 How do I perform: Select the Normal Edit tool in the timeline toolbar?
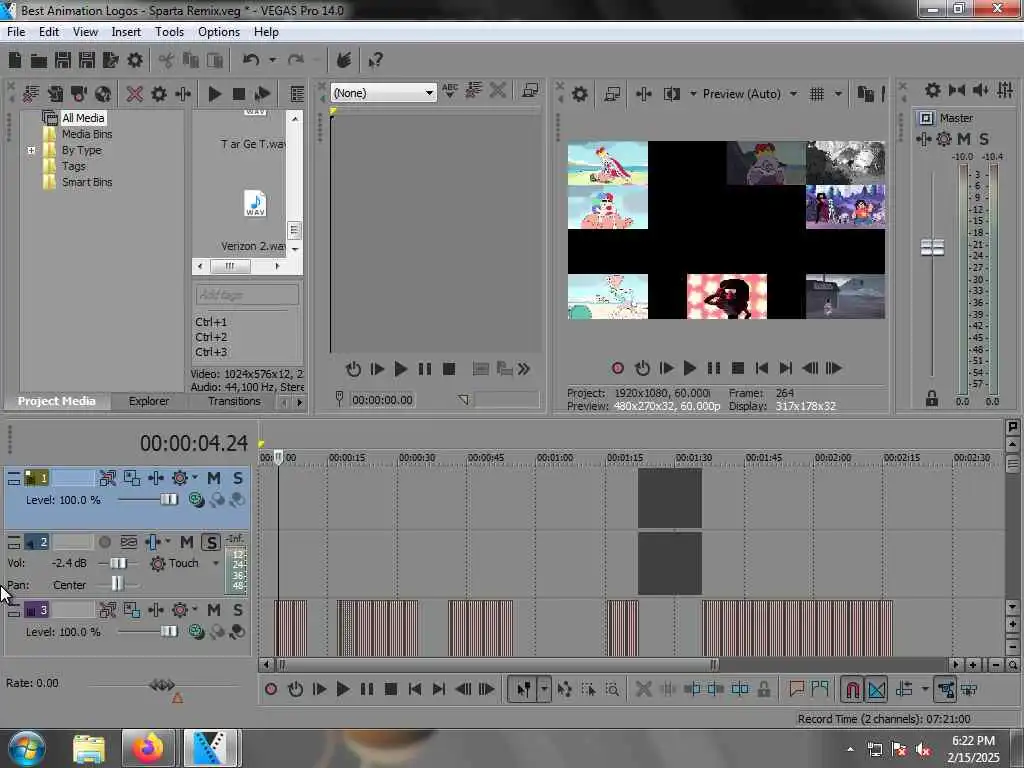point(524,689)
